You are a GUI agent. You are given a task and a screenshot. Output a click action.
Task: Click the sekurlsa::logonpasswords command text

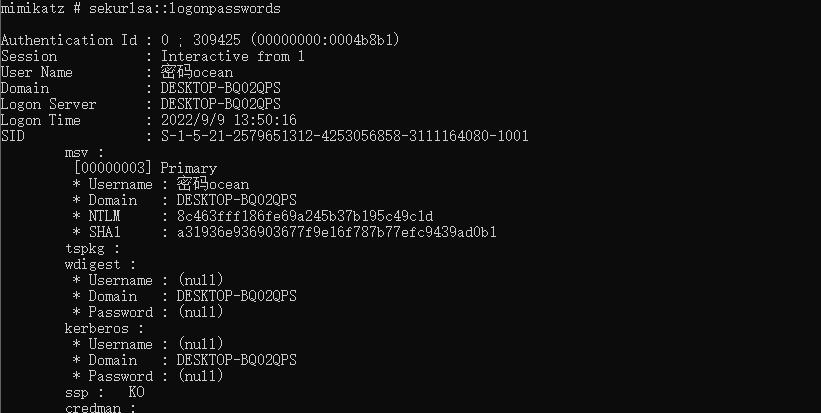pyautogui.click(x=185, y=8)
